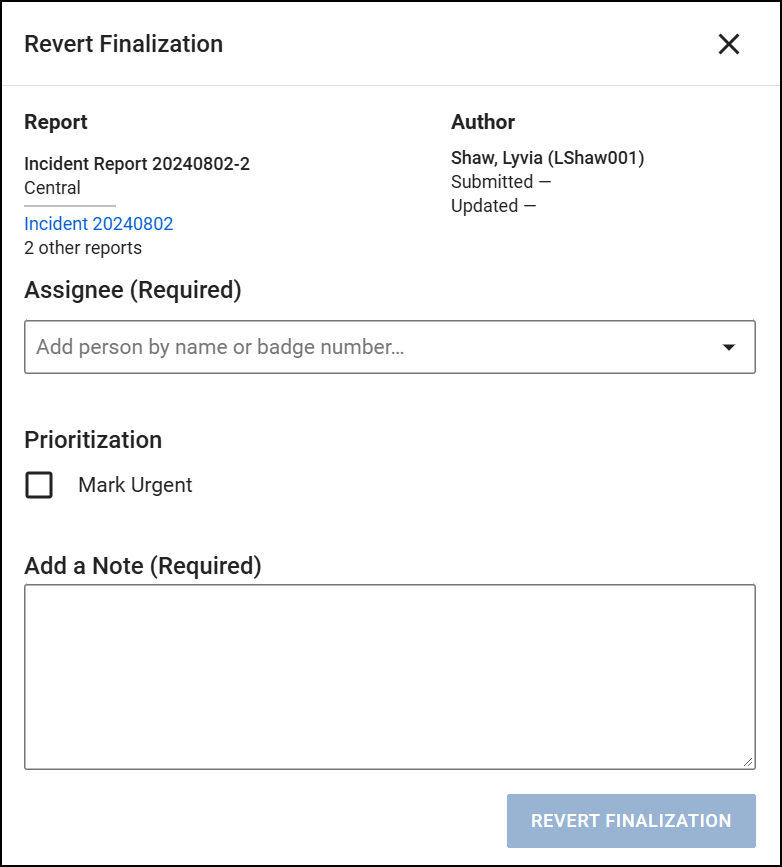Click the Central district text
Image resolution: width=782 pixels, height=867 pixels.
52,188
